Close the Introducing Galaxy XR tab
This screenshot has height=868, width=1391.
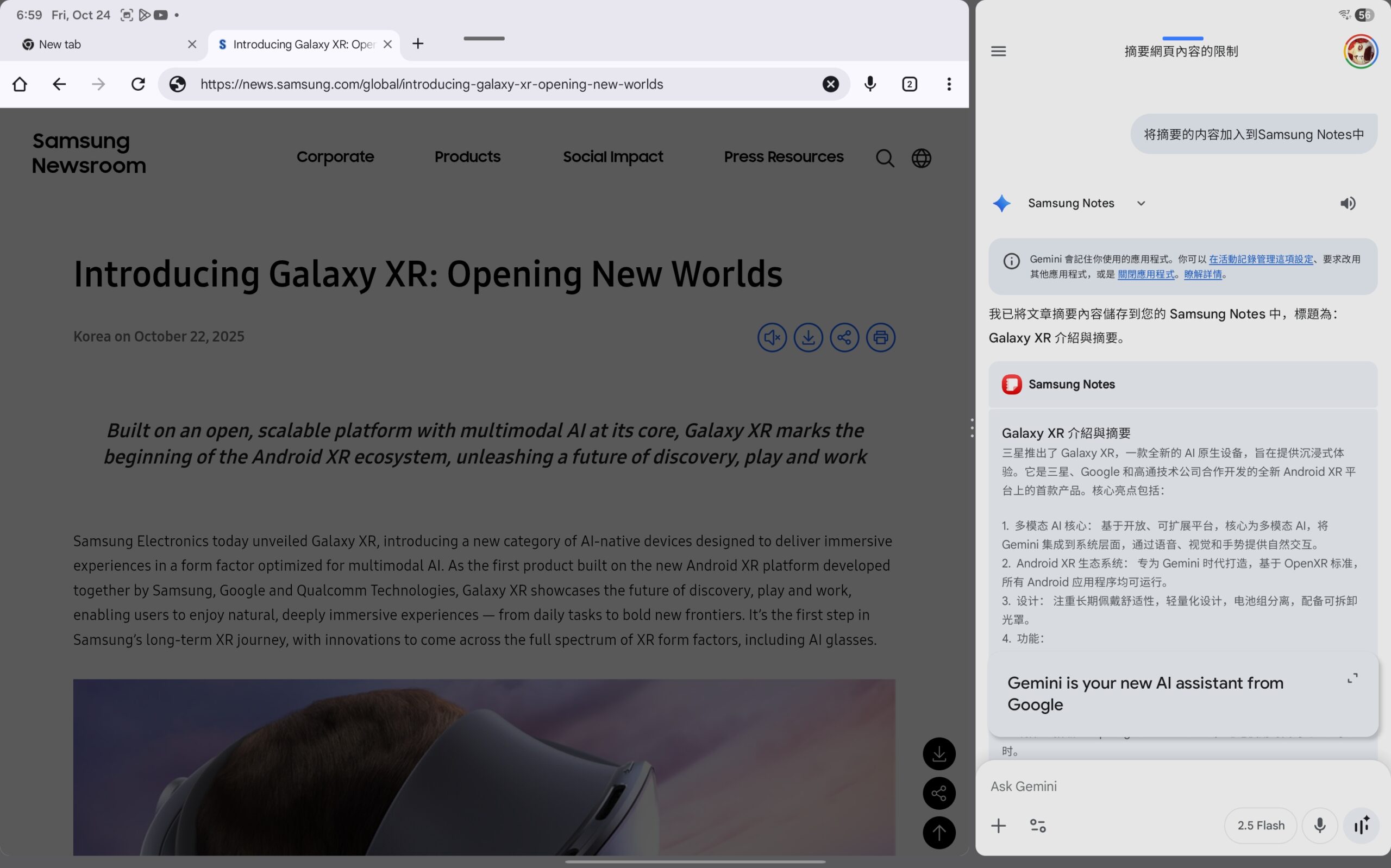[387, 44]
